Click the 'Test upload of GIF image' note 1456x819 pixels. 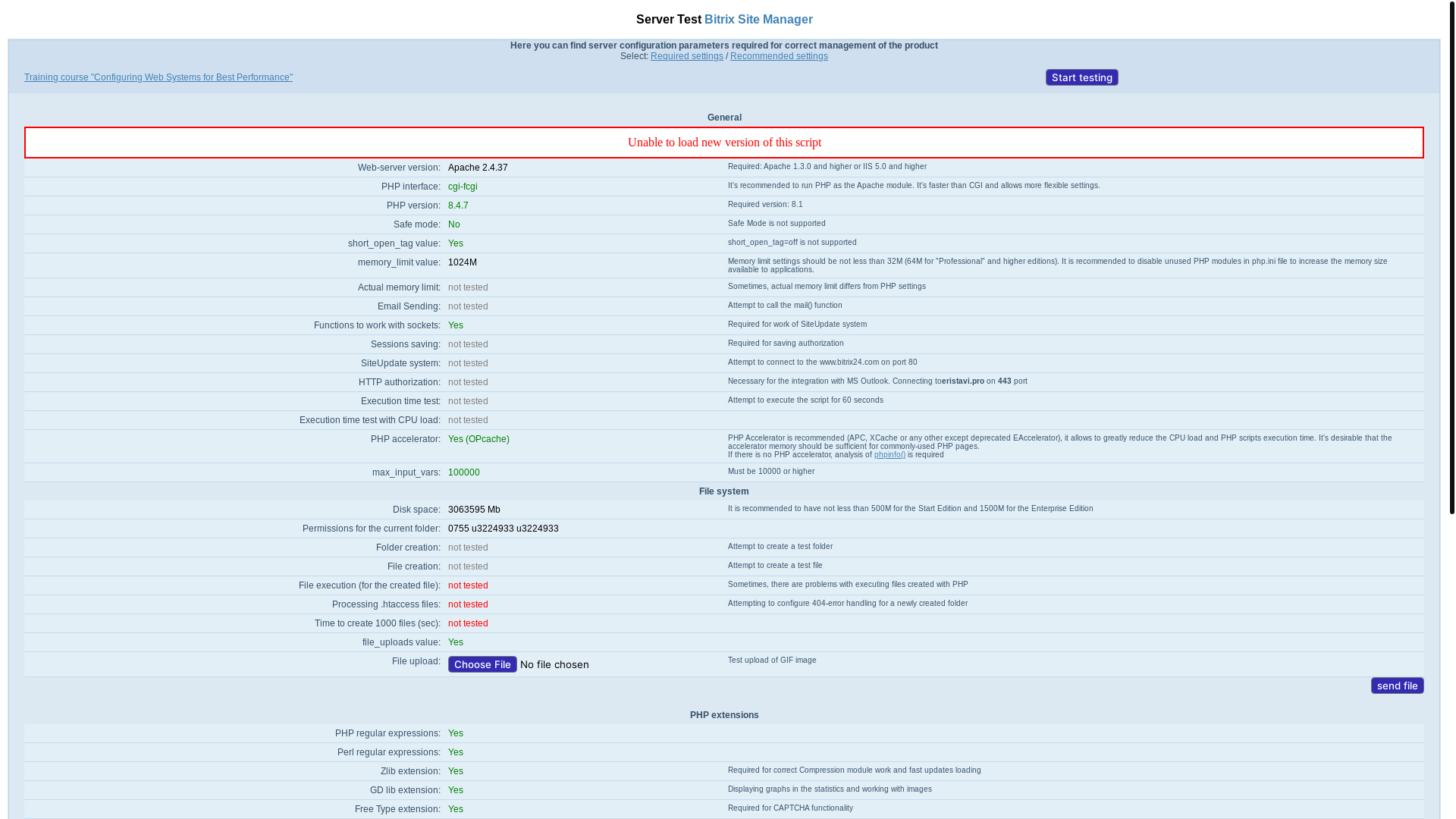coord(772,661)
